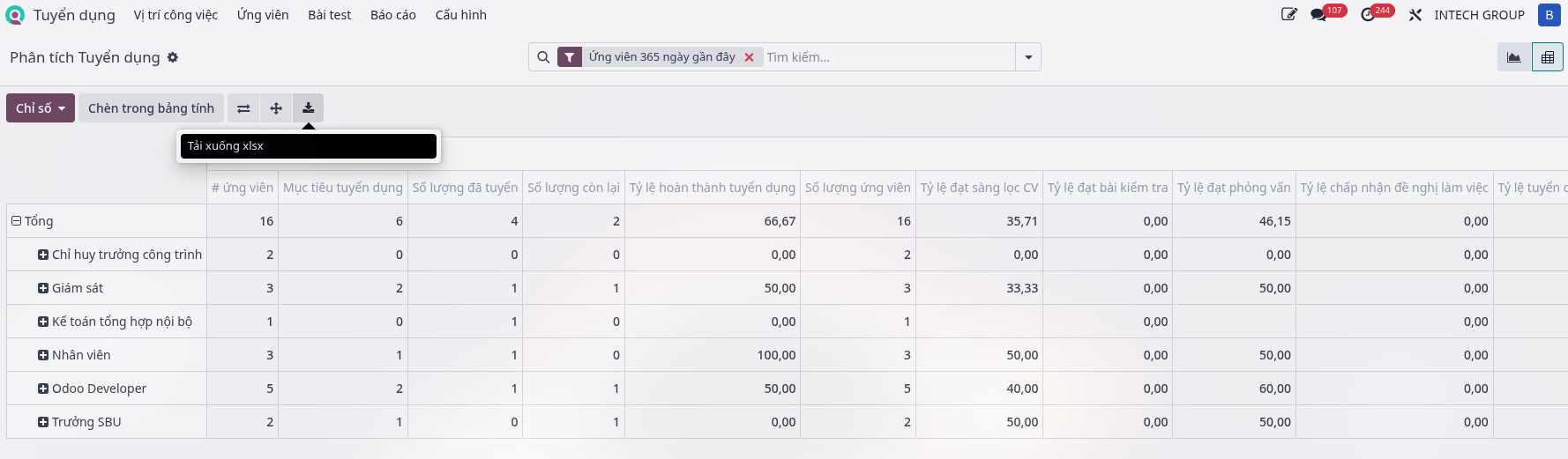Open the Ứng viên menu
Screen dimensions: 1568x459
click(x=263, y=15)
